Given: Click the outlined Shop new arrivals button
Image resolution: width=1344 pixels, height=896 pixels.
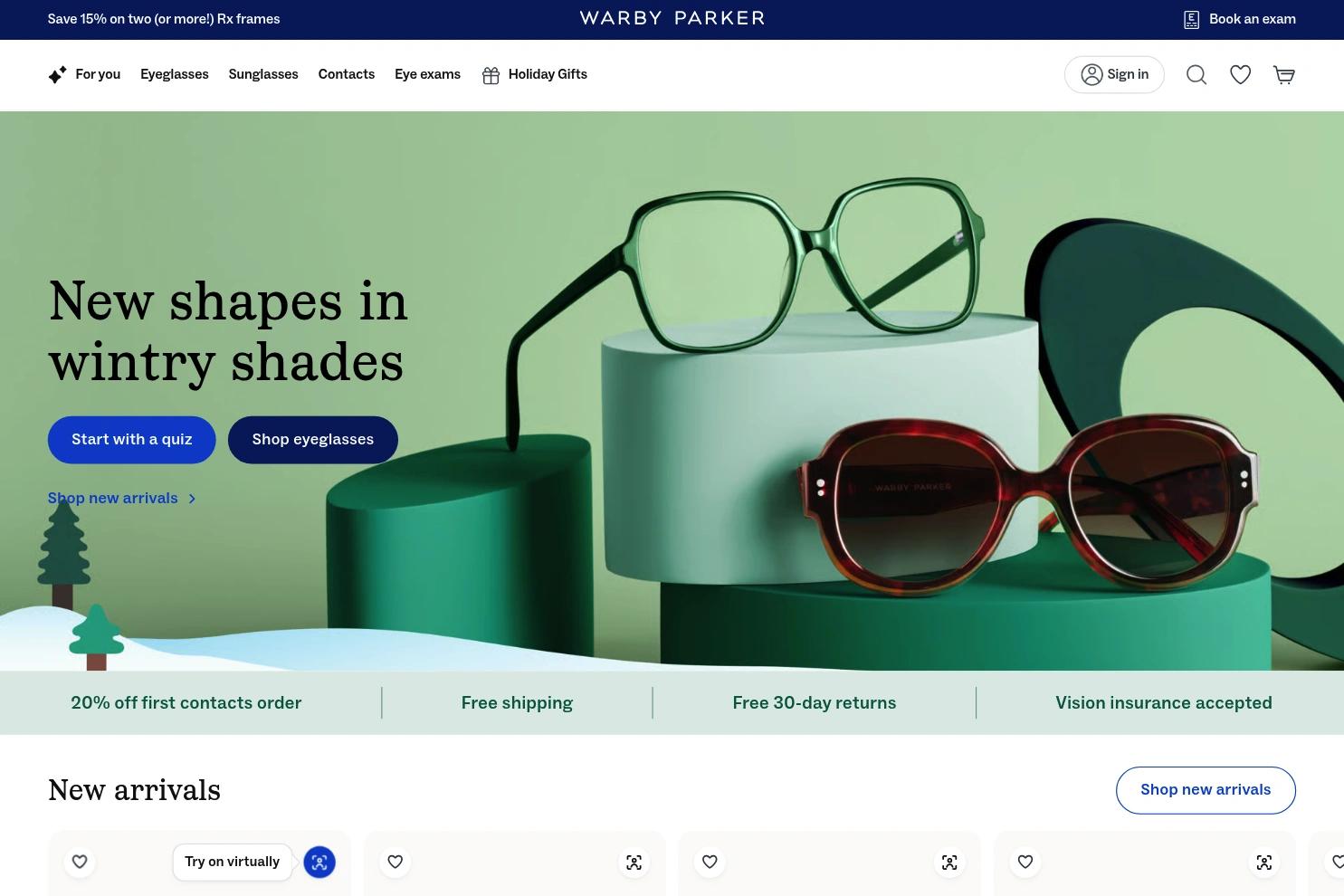Looking at the screenshot, I should click(1206, 790).
